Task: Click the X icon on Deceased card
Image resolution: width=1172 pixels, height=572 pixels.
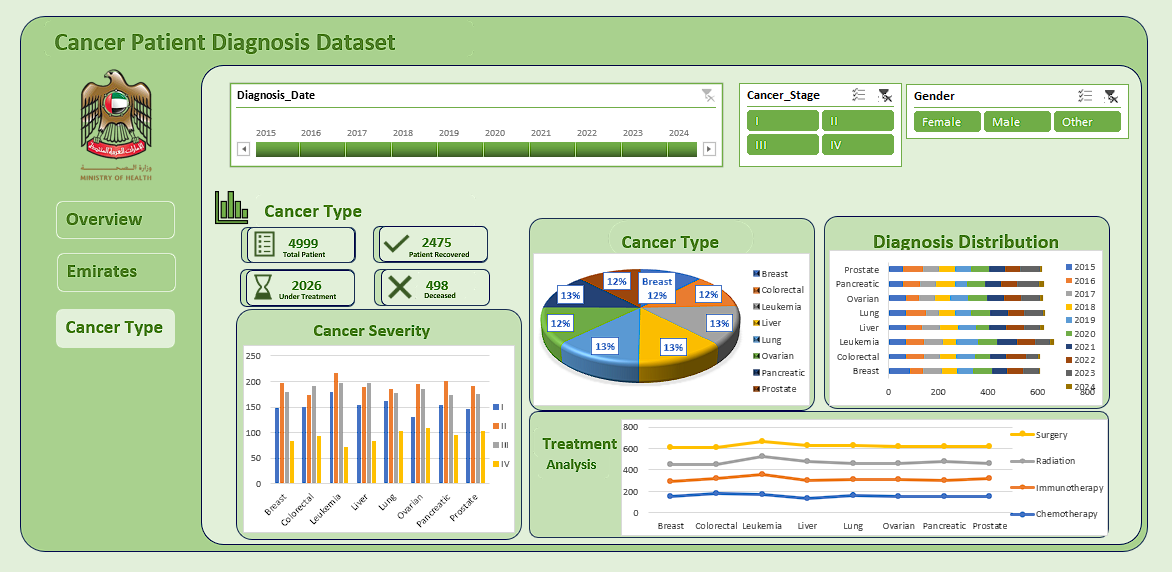Action: coord(401,288)
